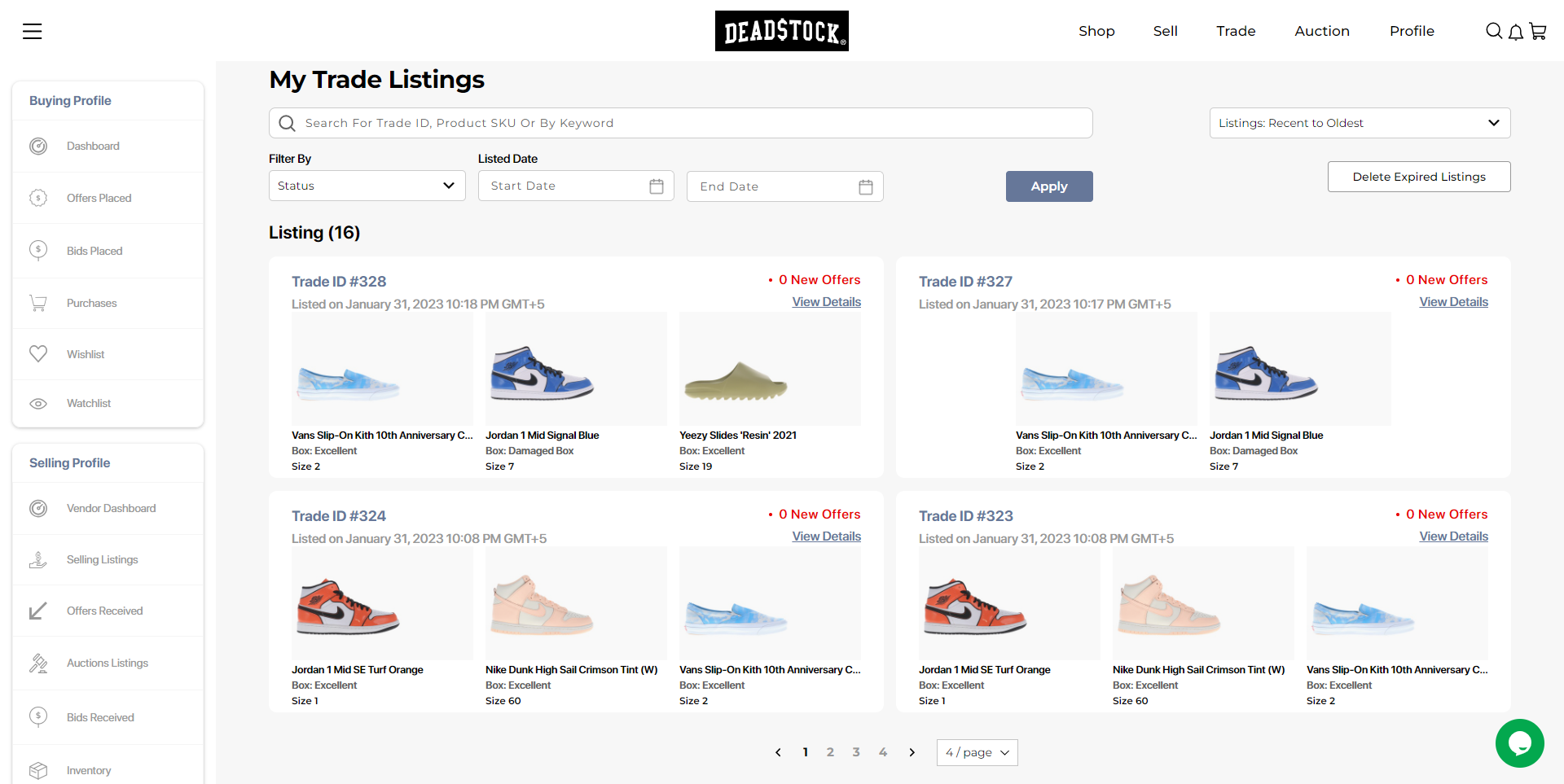Open the Auction menu

(1322, 31)
